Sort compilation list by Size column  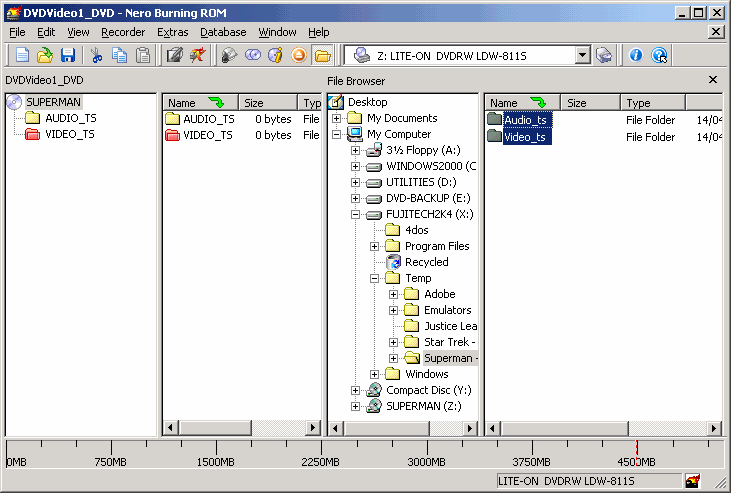point(268,103)
